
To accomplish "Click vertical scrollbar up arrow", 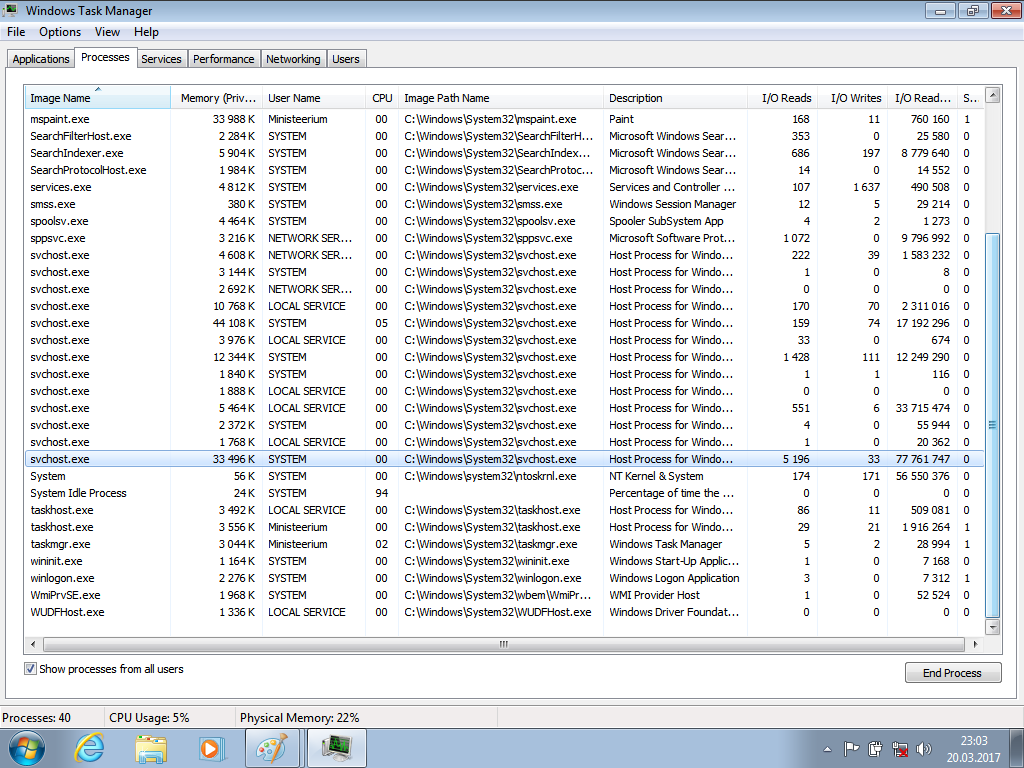I will (993, 95).
